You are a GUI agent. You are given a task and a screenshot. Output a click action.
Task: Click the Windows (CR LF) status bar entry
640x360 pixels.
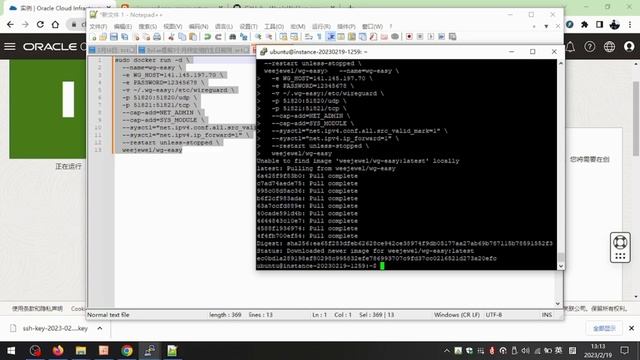coord(457,315)
